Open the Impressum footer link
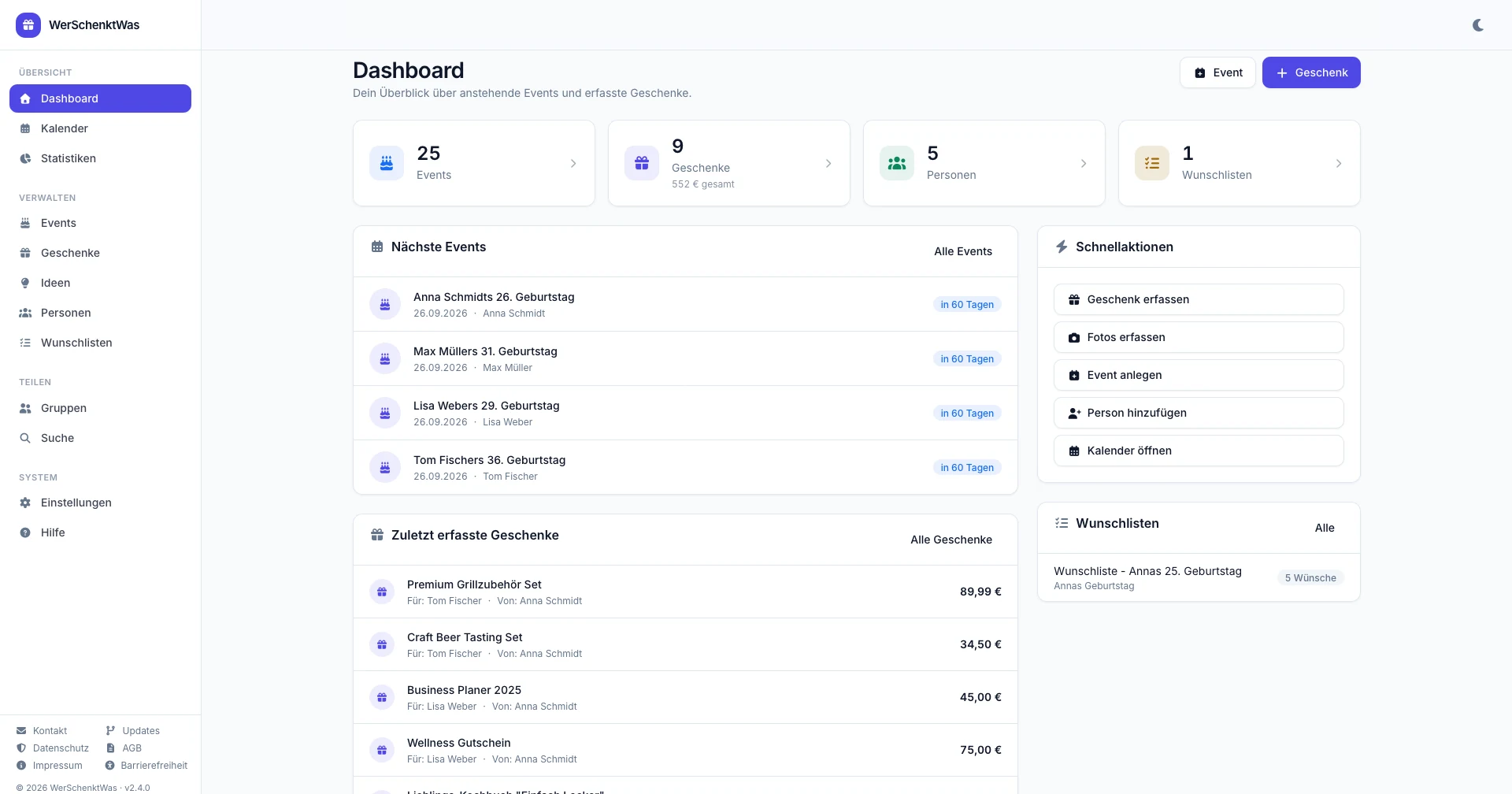 pyautogui.click(x=50, y=766)
